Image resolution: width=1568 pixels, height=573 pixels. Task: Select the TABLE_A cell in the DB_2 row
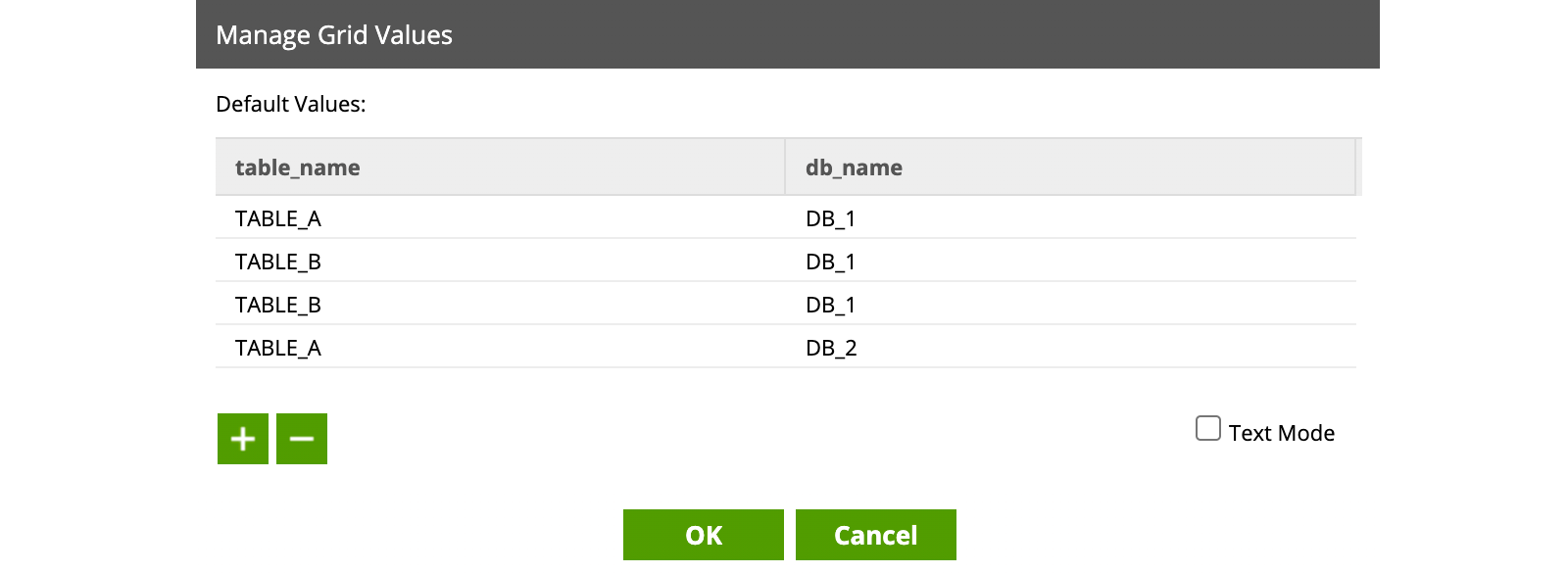(278, 348)
